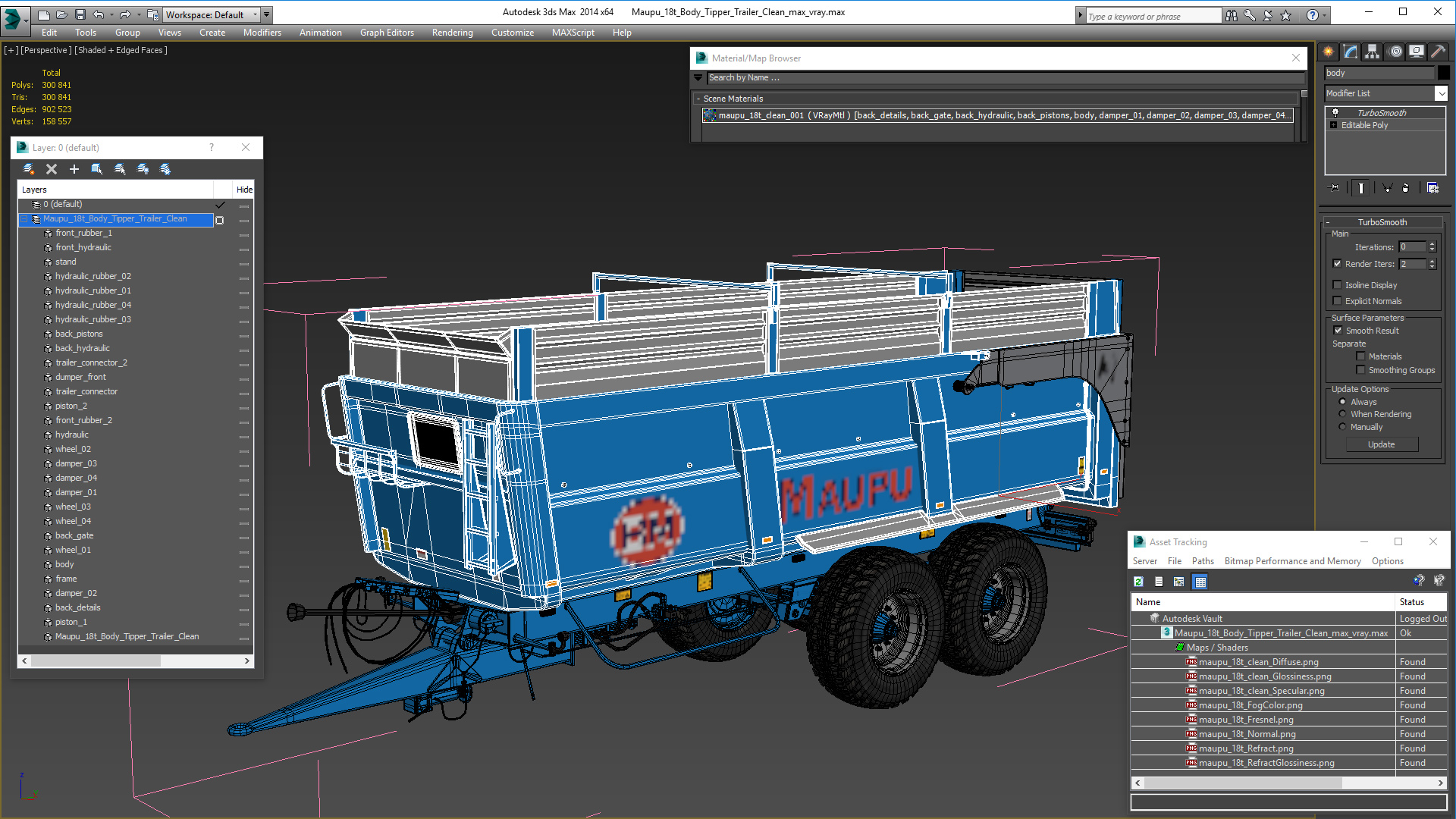The image size is (1456, 819).
Task: Click Remove Modifier from stack icon
Action: click(1405, 188)
